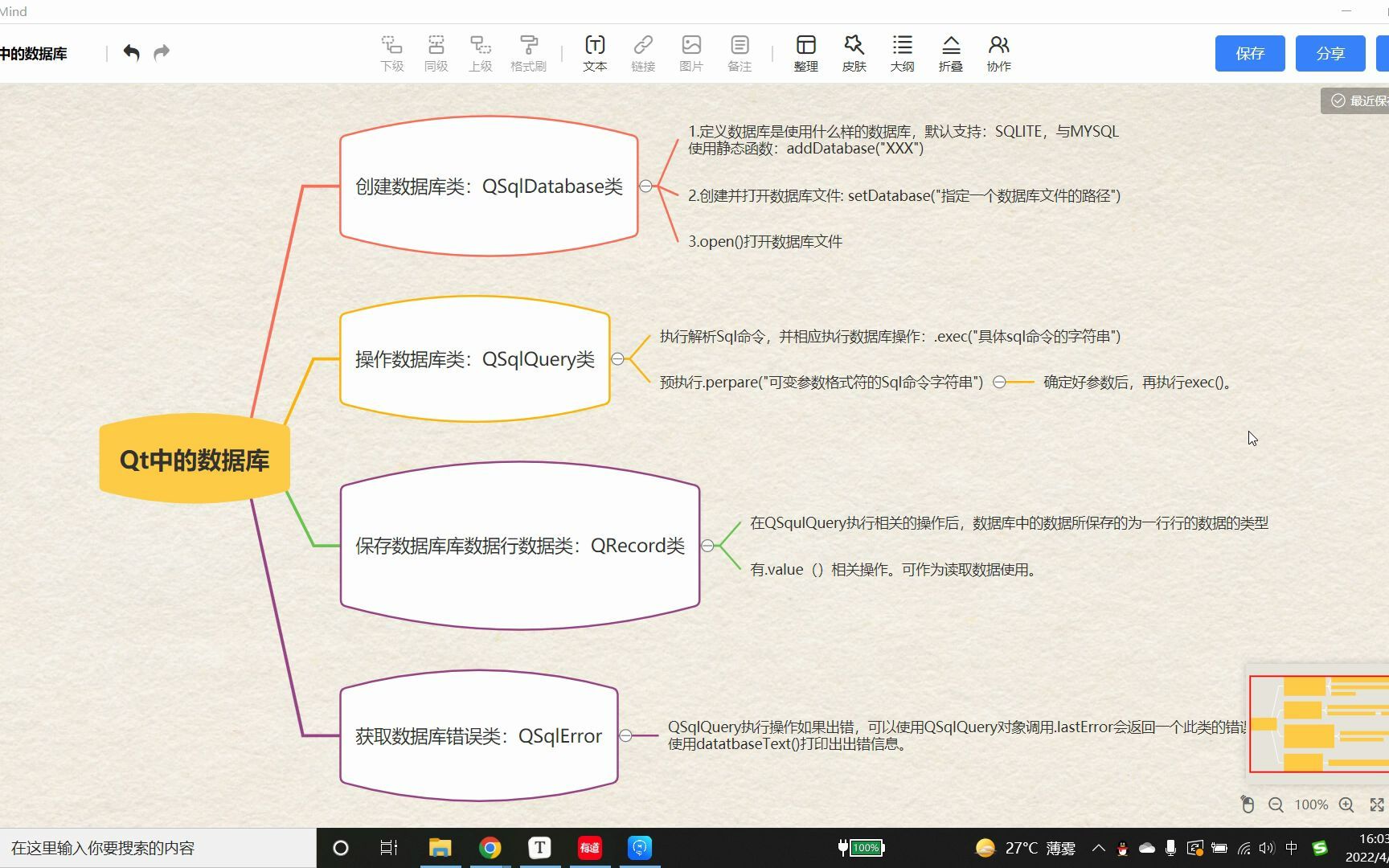This screenshot has height=868, width=1389.
Task: Open Chrome from the taskbar
Action: pos(490,847)
